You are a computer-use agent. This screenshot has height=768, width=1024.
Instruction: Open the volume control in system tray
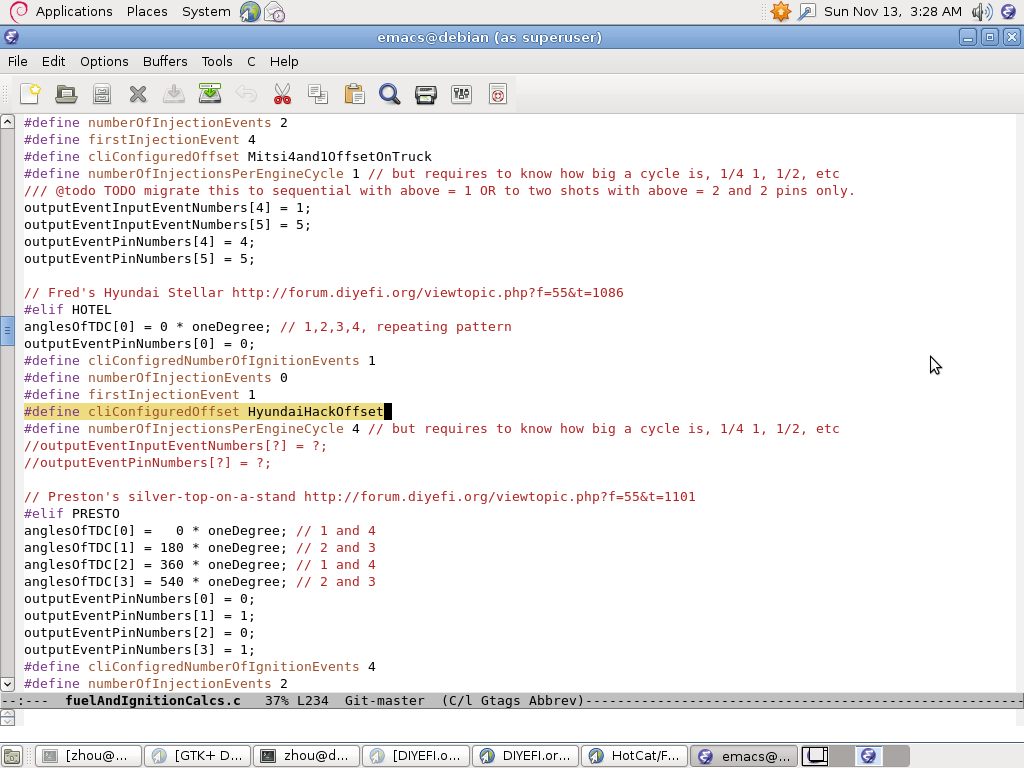pyautogui.click(x=981, y=12)
